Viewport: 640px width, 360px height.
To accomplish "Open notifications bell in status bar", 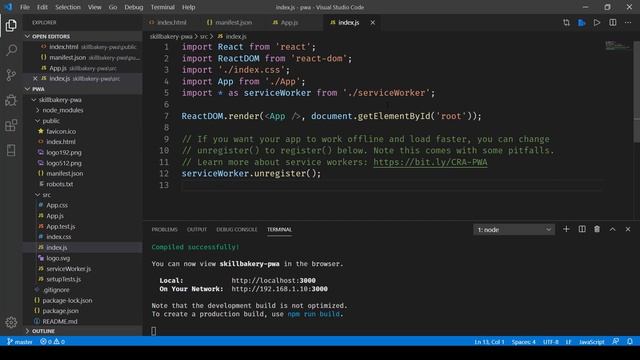I will 630,342.
